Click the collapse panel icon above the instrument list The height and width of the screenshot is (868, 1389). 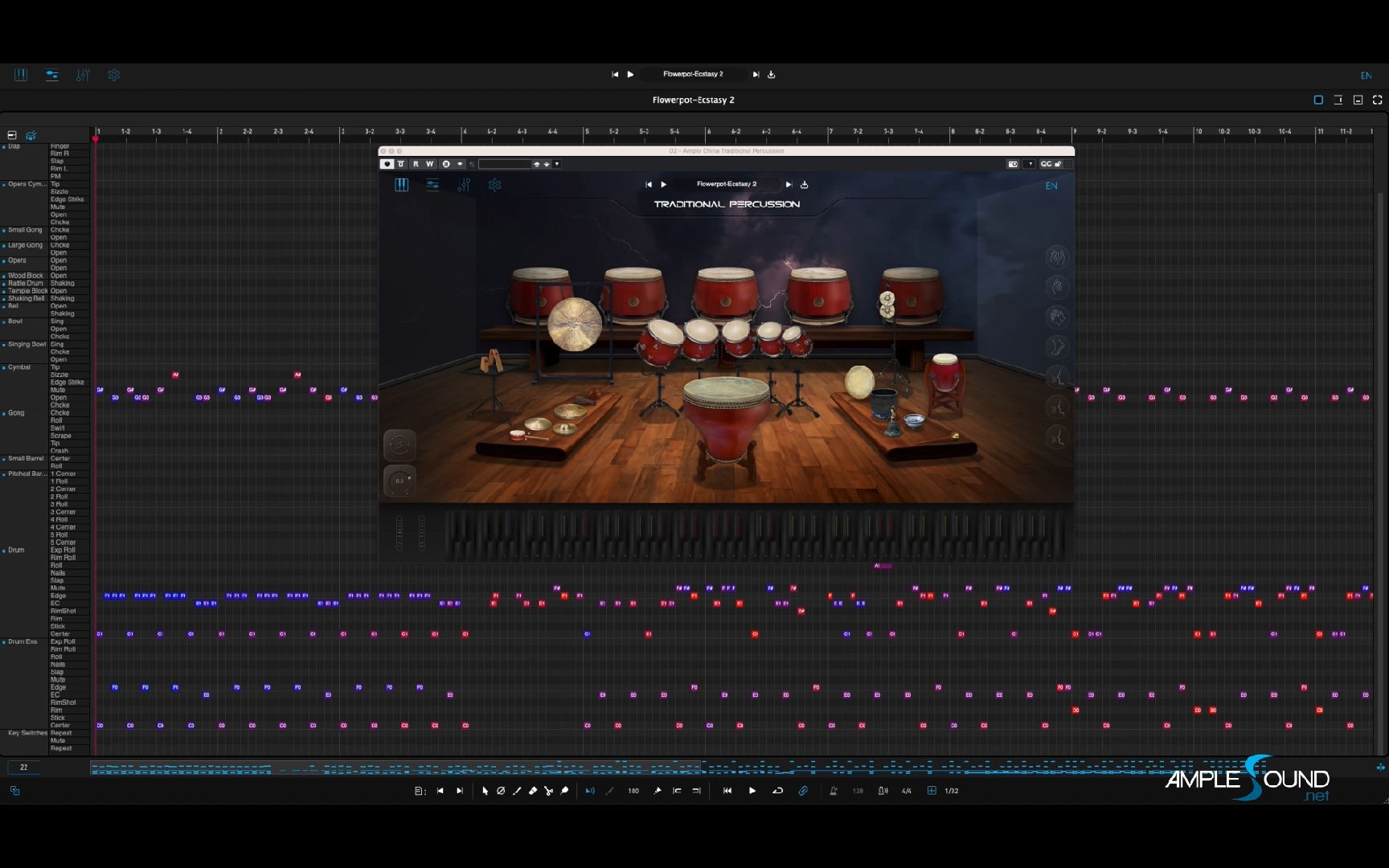(12, 135)
